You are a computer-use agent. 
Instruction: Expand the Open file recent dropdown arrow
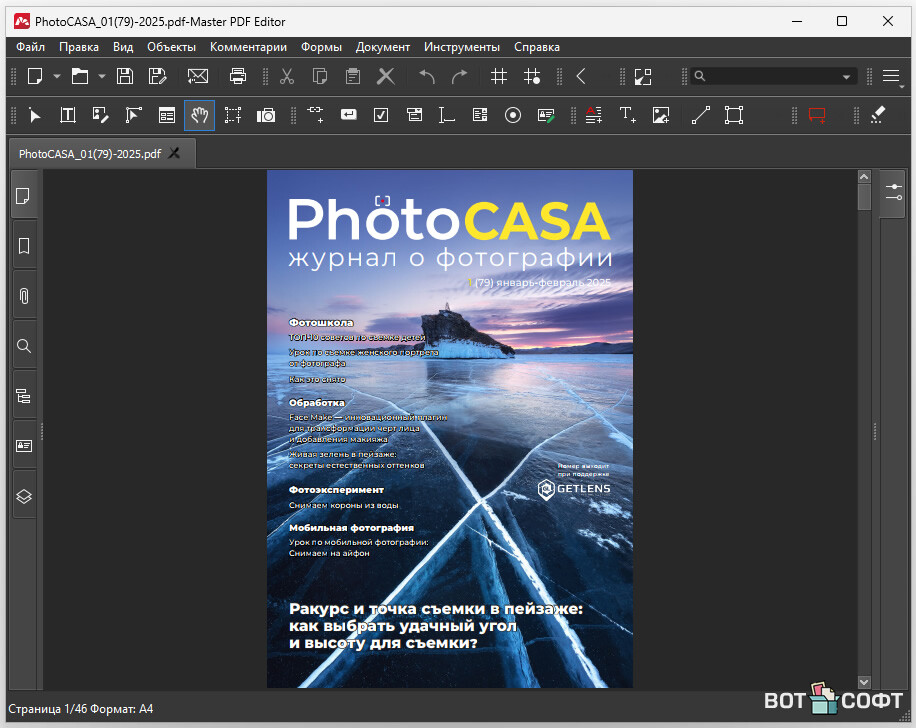click(x=102, y=76)
